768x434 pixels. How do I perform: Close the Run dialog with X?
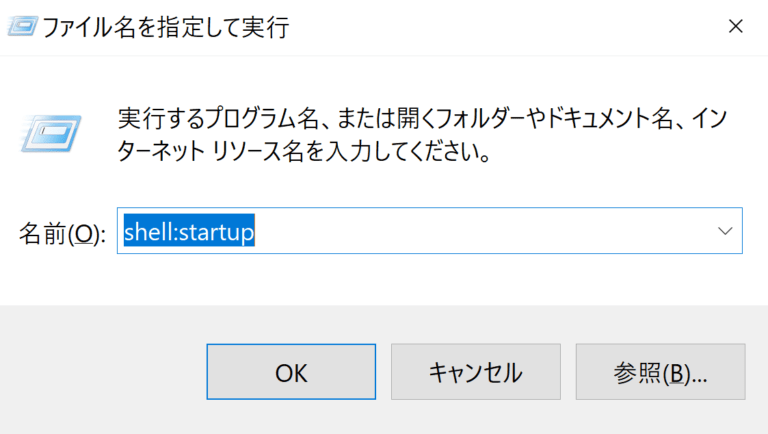click(x=735, y=27)
